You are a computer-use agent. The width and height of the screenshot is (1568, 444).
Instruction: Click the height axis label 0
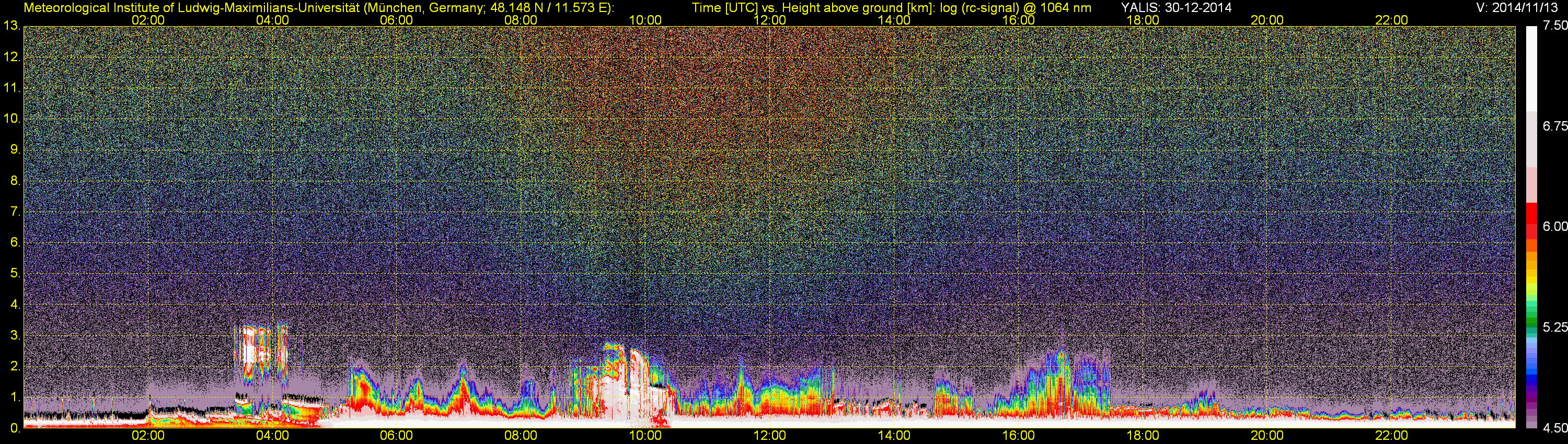point(15,428)
